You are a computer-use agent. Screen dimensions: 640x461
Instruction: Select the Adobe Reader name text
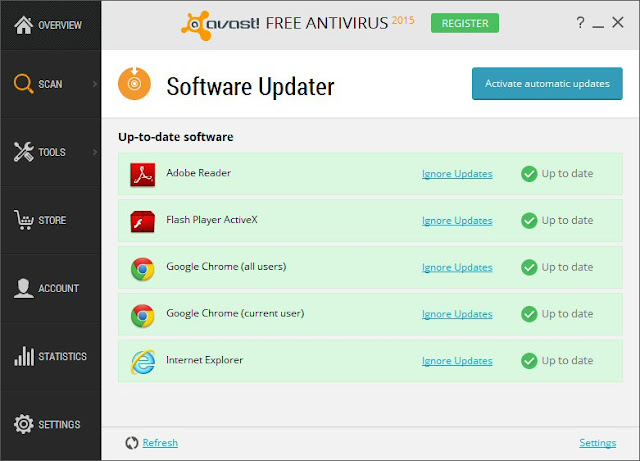coord(198,173)
